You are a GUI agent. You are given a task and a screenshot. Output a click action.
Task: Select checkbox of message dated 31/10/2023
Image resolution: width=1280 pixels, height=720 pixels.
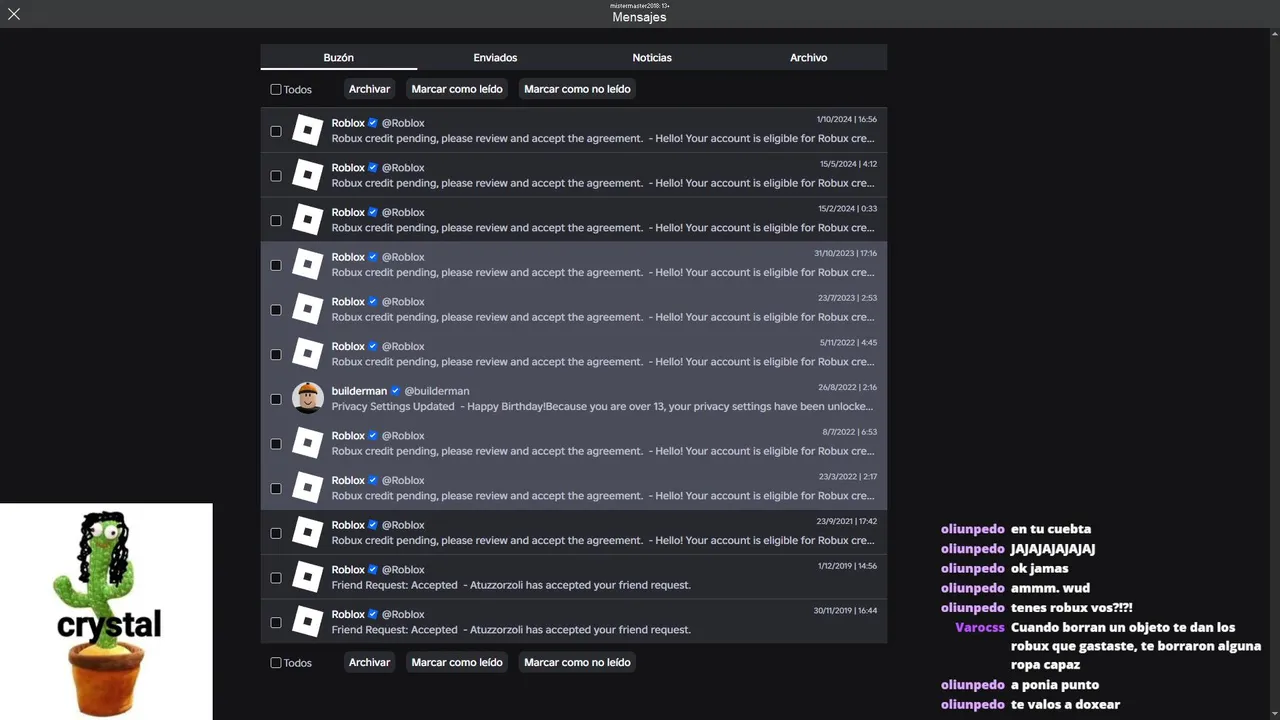pyautogui.click(x=276, y=265)
